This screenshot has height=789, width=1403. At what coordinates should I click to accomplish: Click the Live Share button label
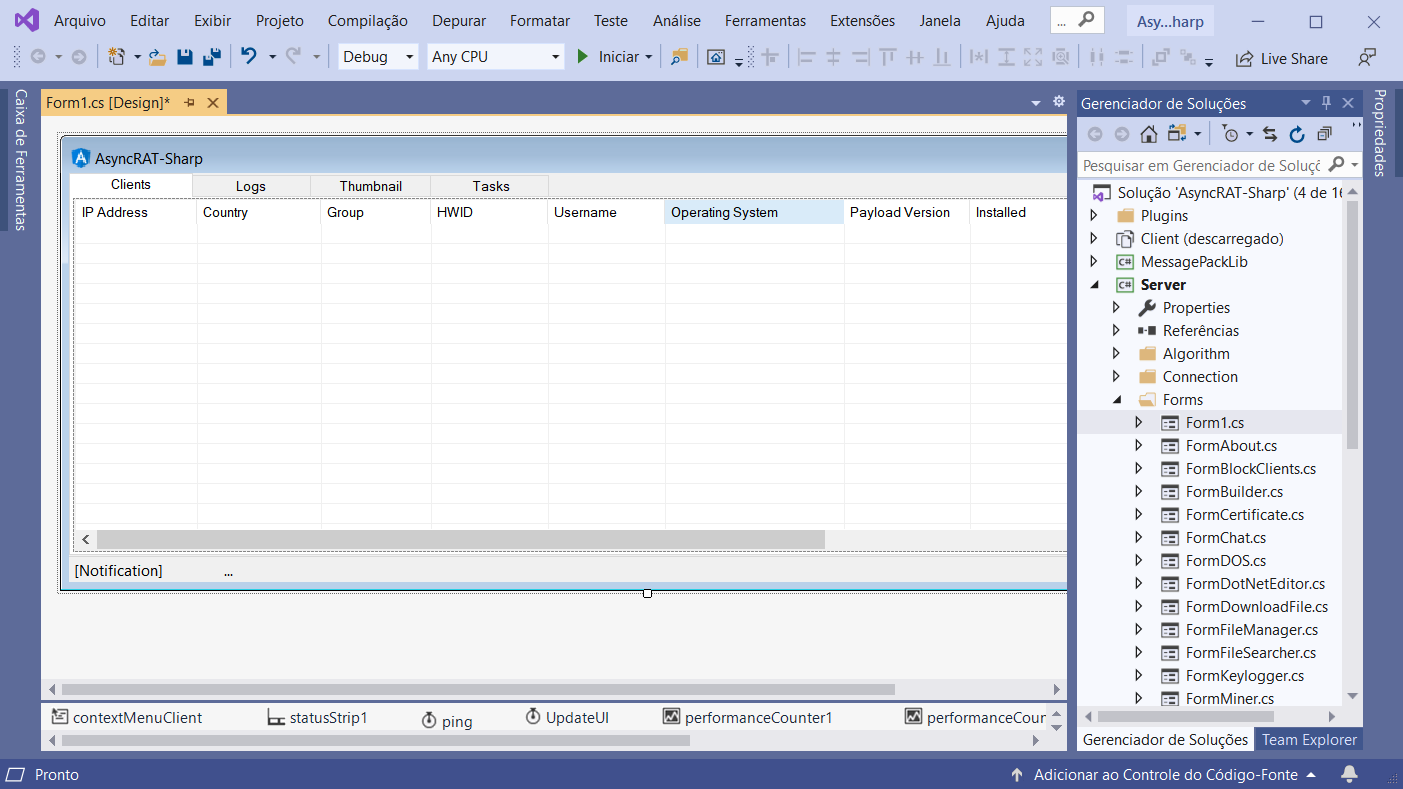(x=1294, y=59)
